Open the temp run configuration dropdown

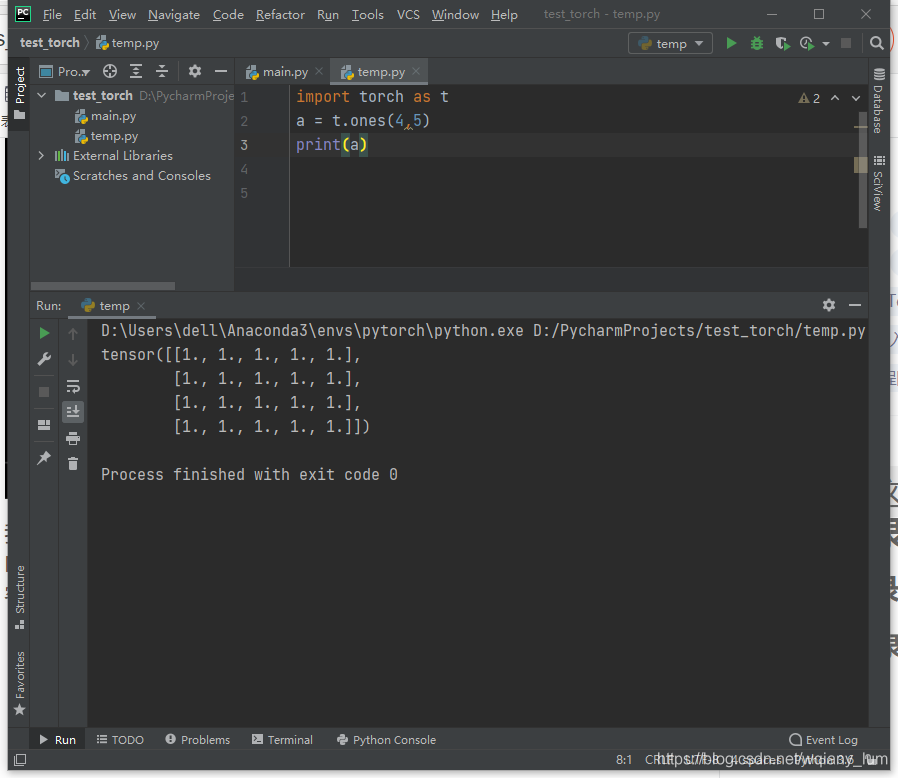pyautogui.click(x=670, y=44)
